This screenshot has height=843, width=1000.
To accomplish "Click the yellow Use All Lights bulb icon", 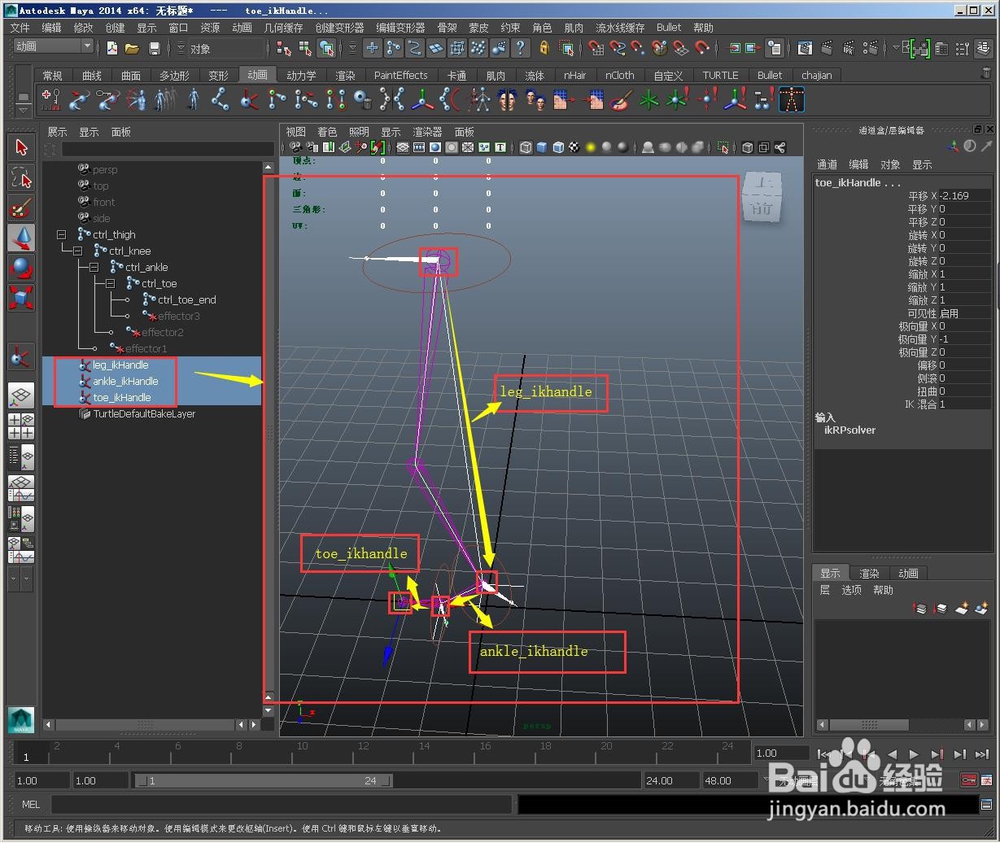I will tap(591, 148).
